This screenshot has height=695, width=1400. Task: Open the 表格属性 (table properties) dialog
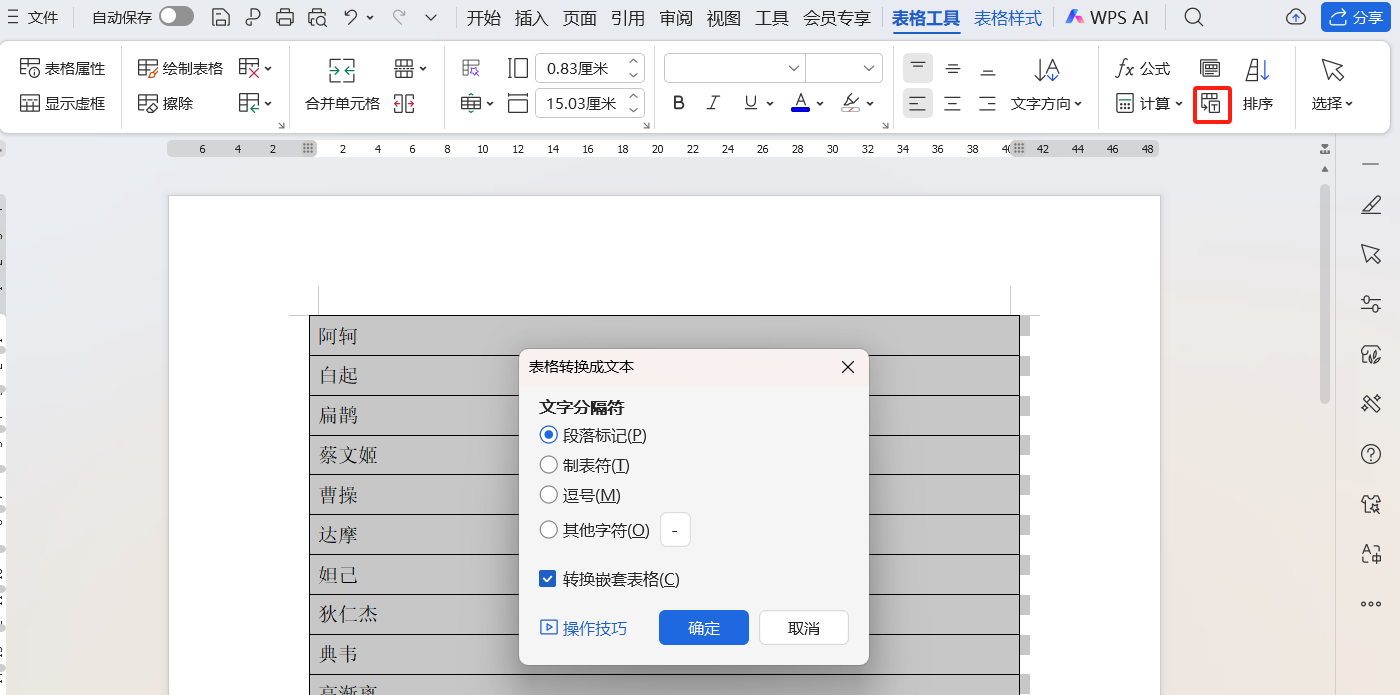(x=62, y=67)
